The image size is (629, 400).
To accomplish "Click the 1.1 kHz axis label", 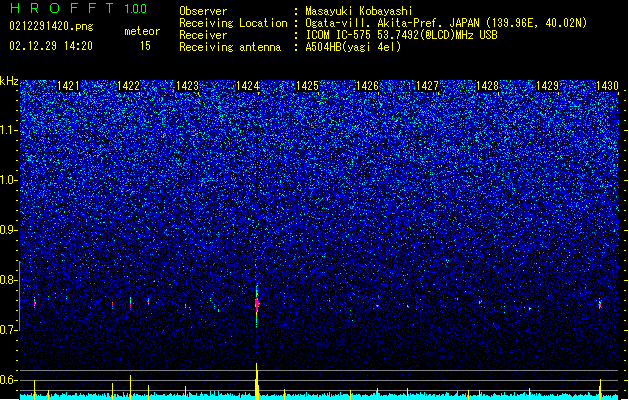I will pos(8,130).
